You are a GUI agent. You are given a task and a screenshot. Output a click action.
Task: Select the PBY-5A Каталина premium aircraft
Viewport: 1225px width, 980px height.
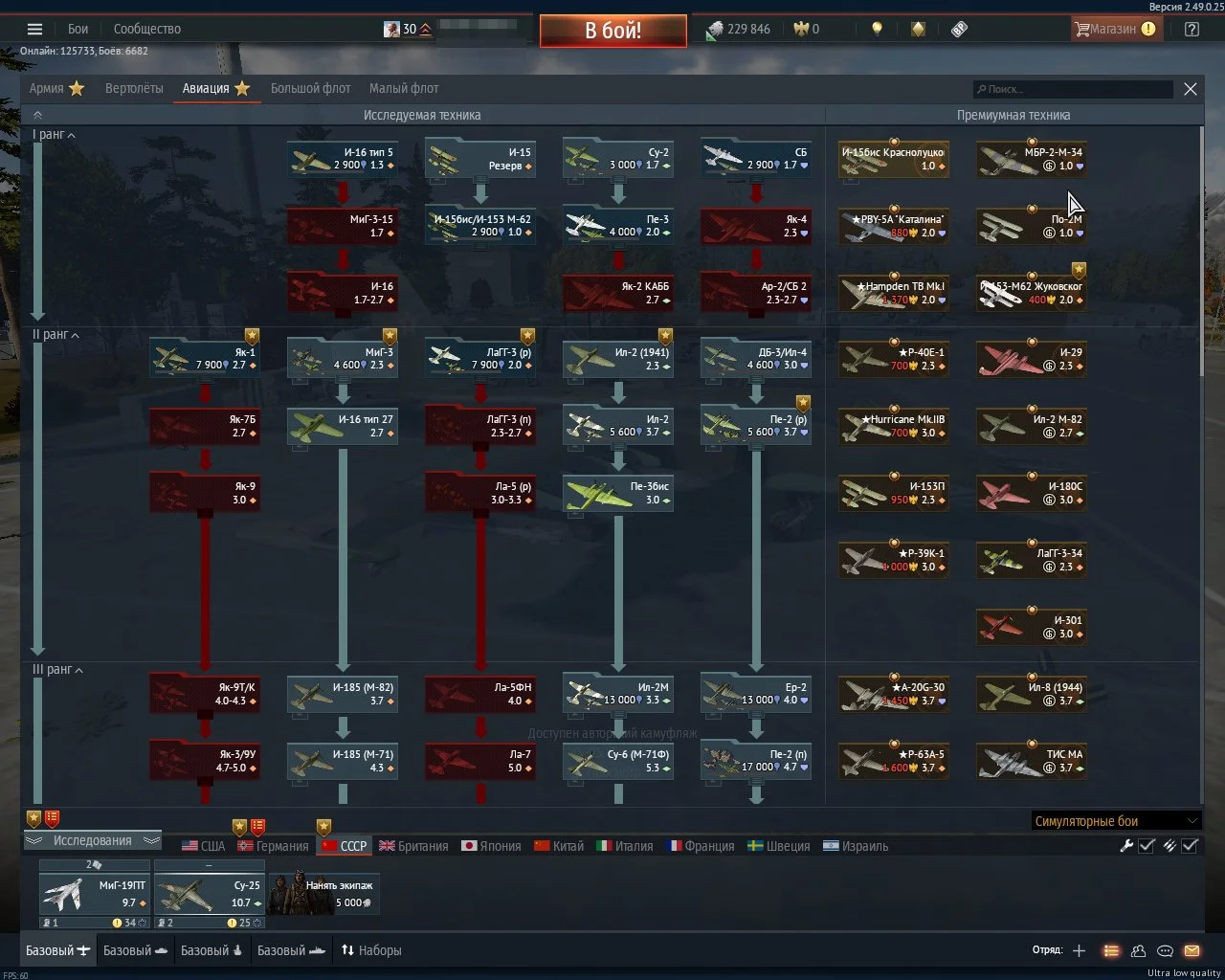pyautogui.click(x=894, y=225)
